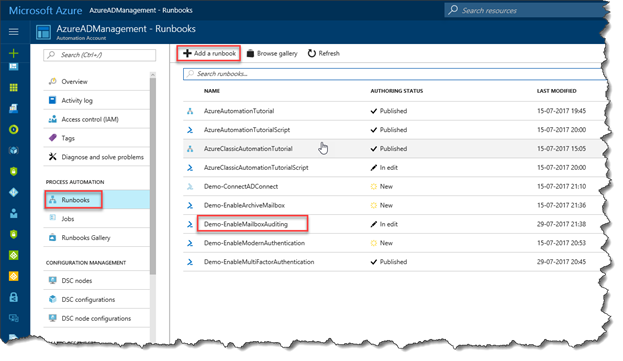Click the AzureADManagement automation account icon

point(43,33)
